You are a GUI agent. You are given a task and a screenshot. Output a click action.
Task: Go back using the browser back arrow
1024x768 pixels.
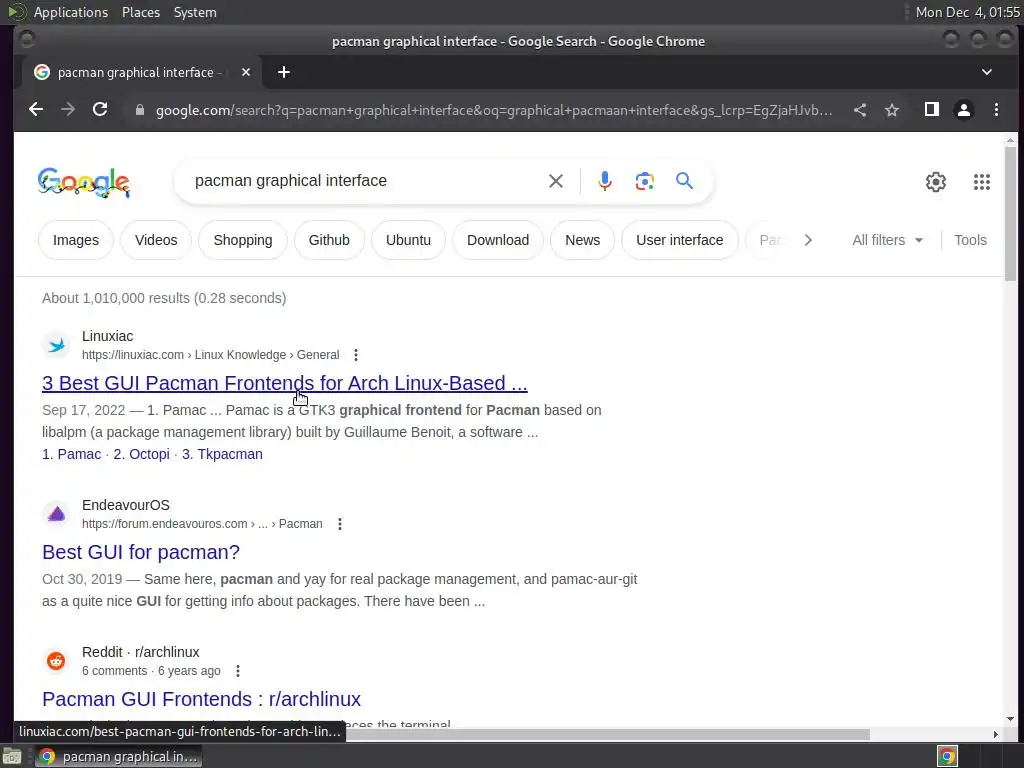[x=36, y=110]
